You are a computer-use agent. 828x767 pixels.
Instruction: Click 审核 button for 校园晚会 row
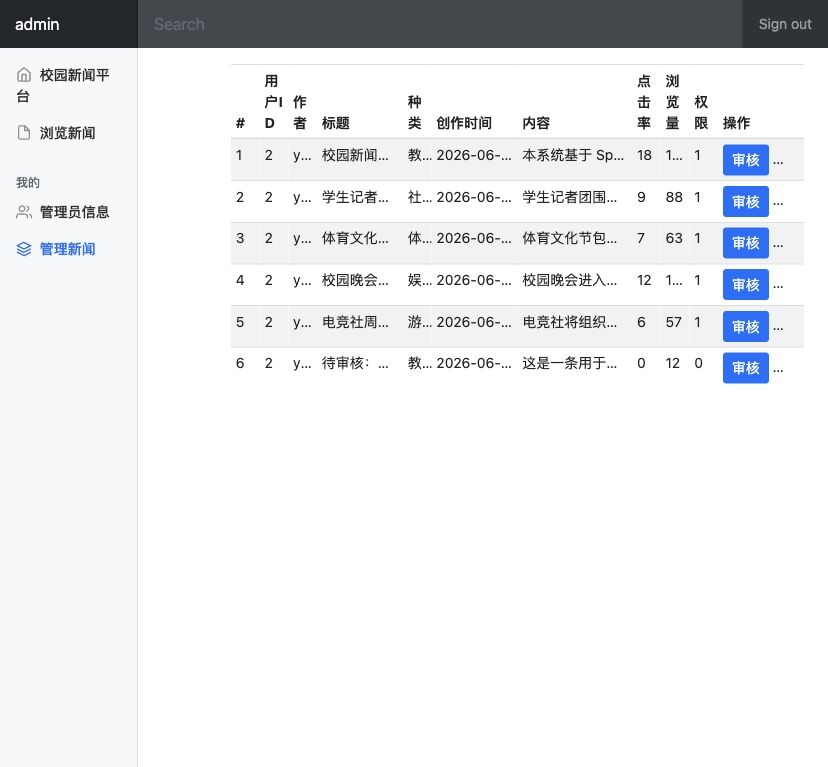pyautogui.click(x=745, y=284)
